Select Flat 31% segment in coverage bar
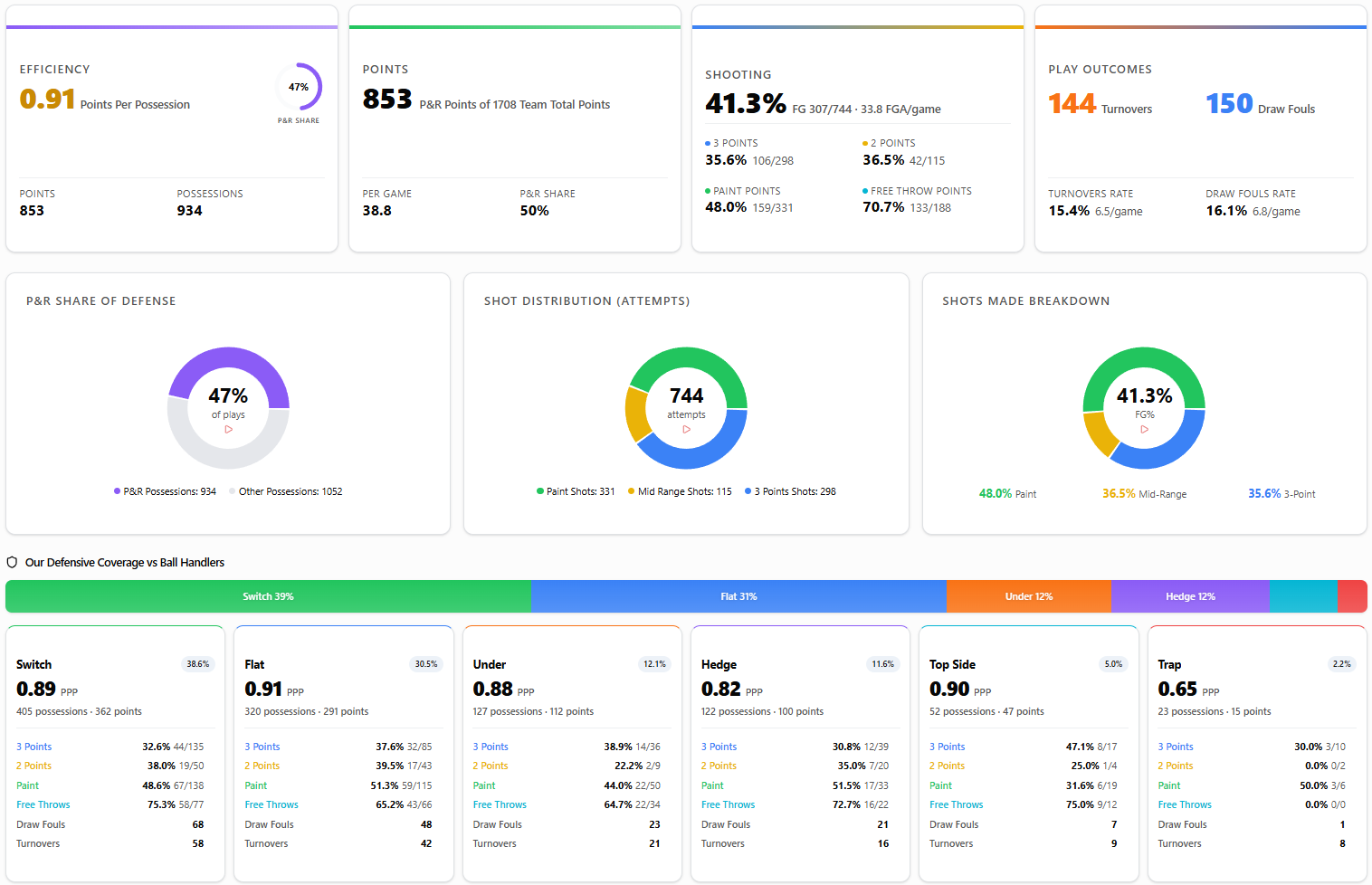The width and height of the screenshot is (1372, 885). [x=738, y=596]
